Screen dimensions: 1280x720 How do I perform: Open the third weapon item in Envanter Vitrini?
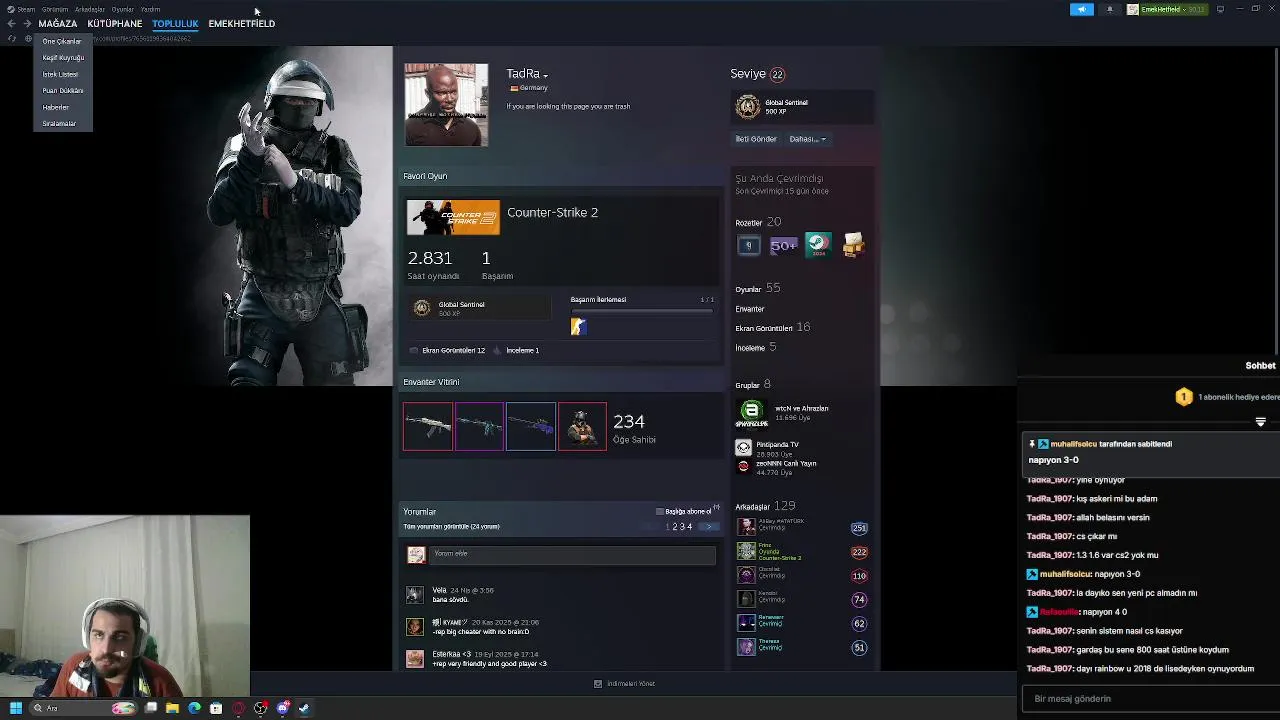531,426
